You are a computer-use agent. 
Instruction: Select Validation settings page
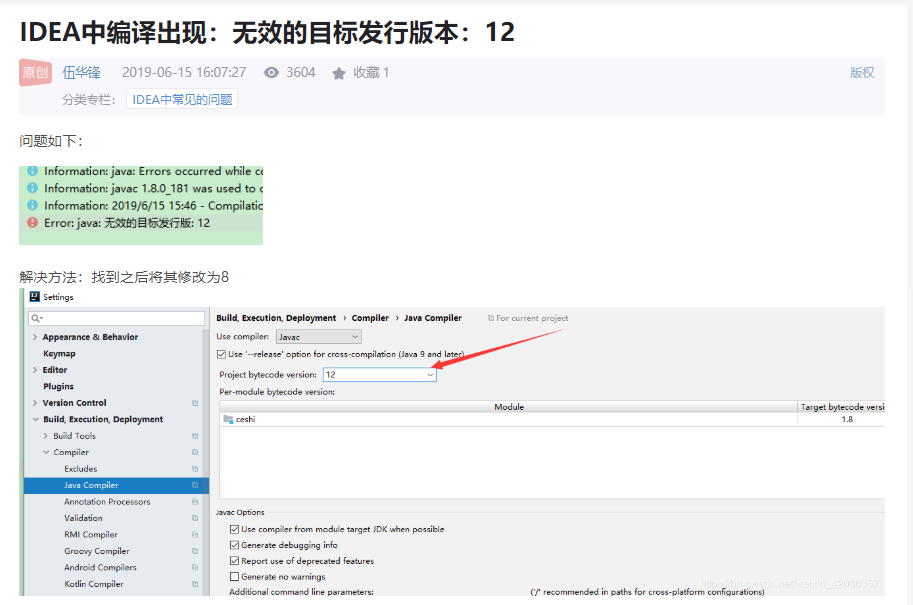(83, 518)
